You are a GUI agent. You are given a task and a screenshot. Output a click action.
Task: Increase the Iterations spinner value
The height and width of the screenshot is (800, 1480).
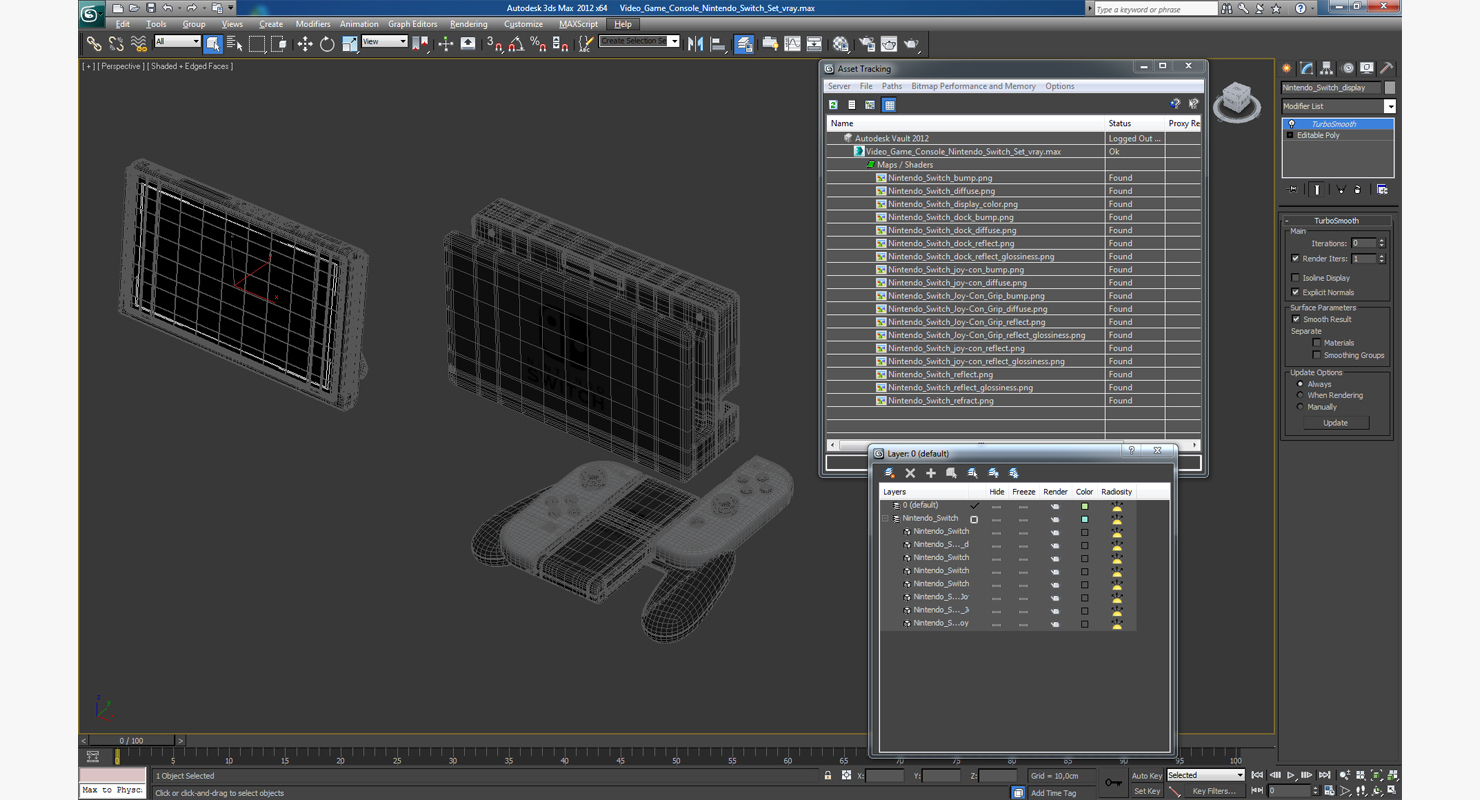tap(1382, 241)
